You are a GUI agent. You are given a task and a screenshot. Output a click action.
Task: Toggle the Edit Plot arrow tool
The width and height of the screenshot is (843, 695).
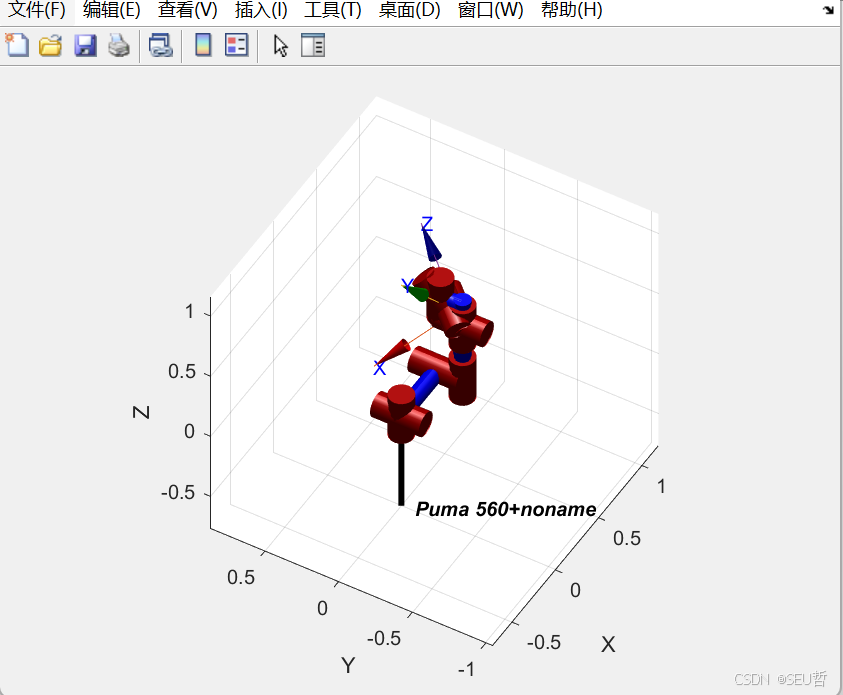click(280, 46)
